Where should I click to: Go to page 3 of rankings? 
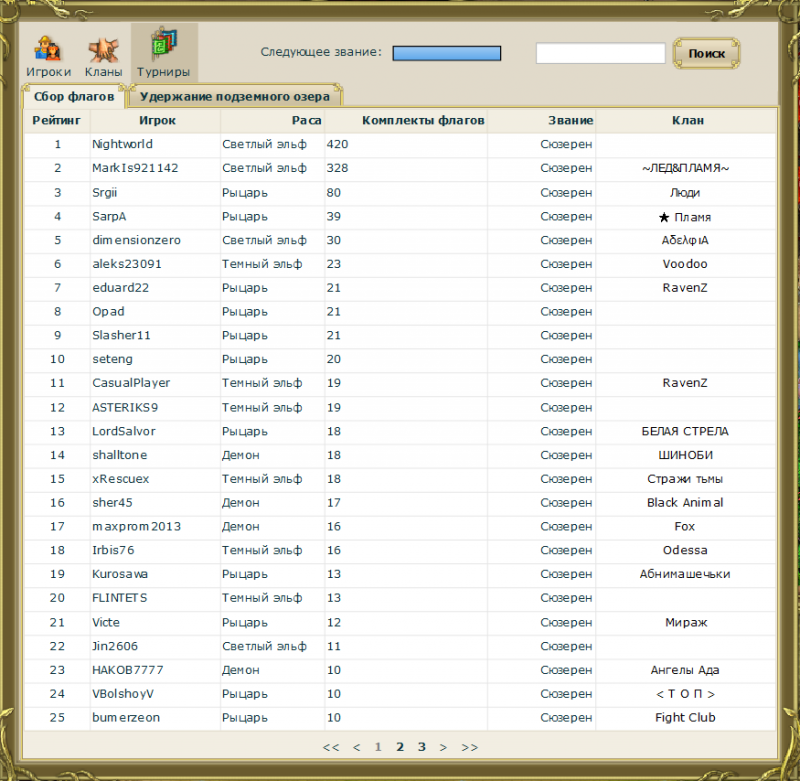tap(422, 746)
